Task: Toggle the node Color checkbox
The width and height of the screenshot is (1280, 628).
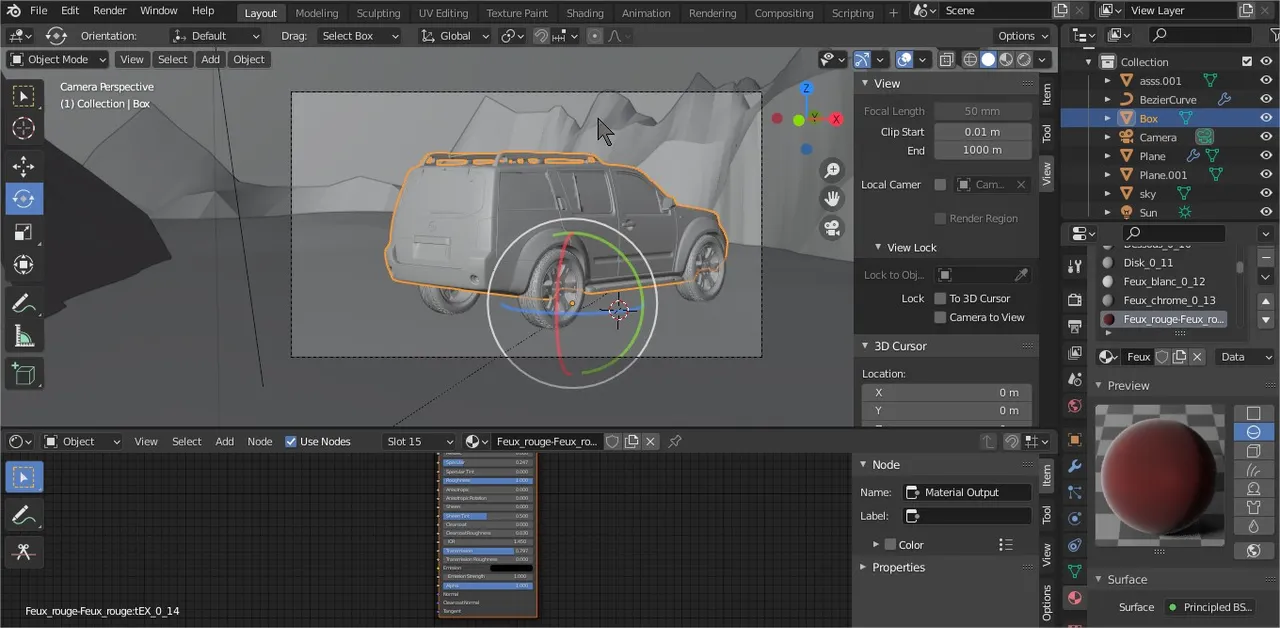Action: [x=890, y=545]
